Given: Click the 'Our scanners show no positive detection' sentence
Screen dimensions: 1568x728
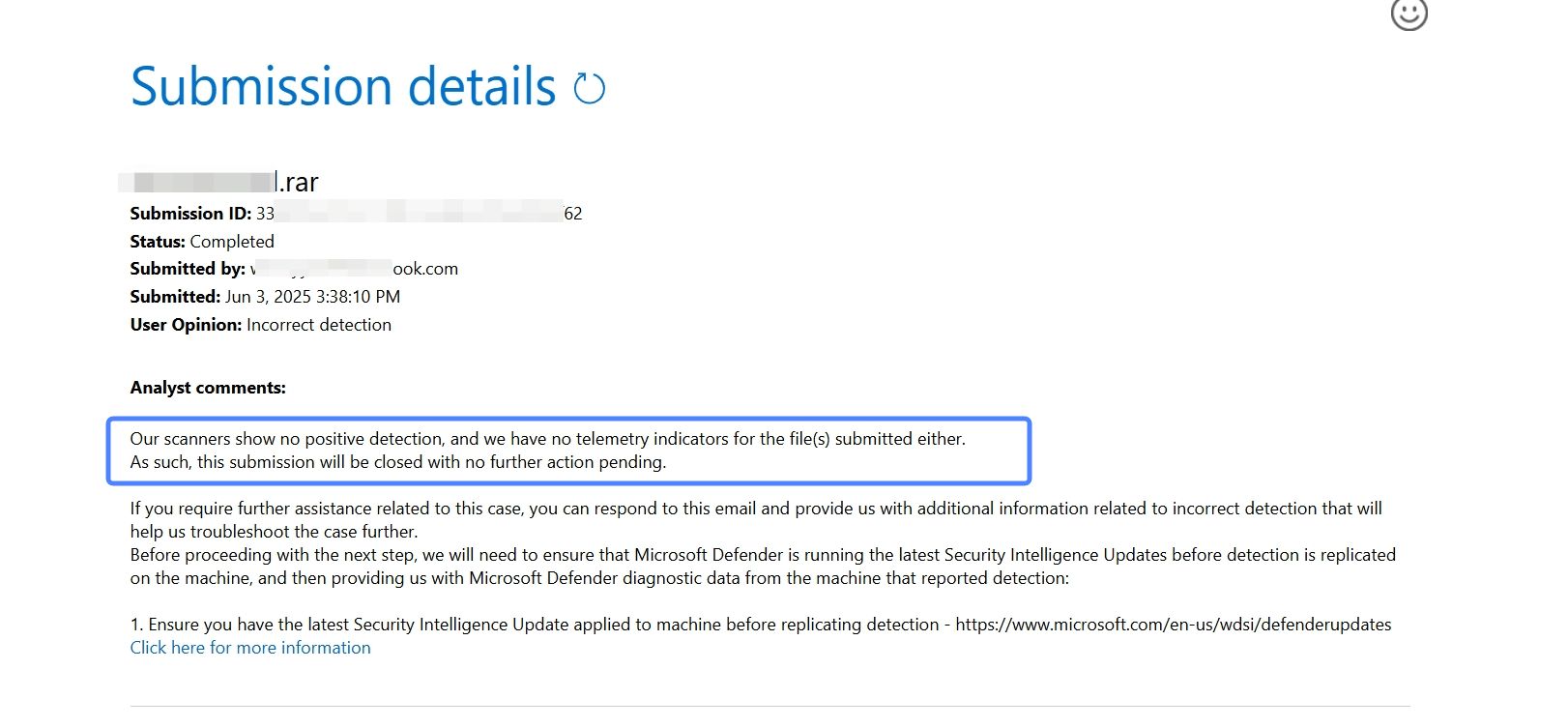Looking at the screenshot, I should [548, 439].
